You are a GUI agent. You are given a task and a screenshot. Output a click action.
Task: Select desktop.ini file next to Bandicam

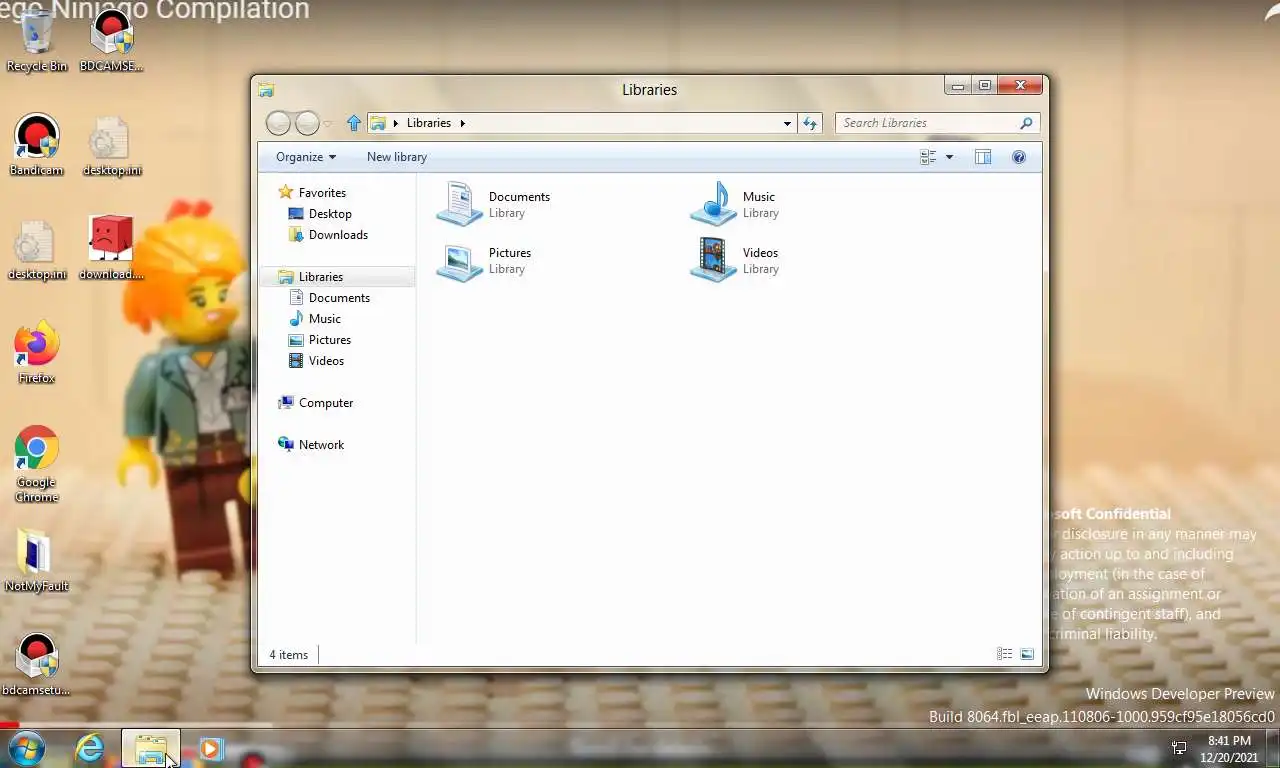[111, 145]
